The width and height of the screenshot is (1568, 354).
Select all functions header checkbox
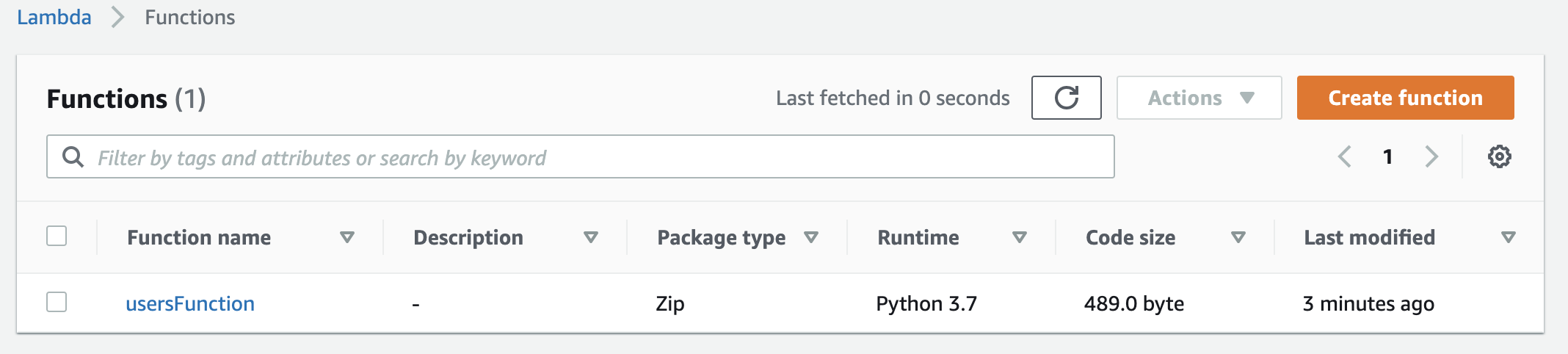click(x=57, y=236)
